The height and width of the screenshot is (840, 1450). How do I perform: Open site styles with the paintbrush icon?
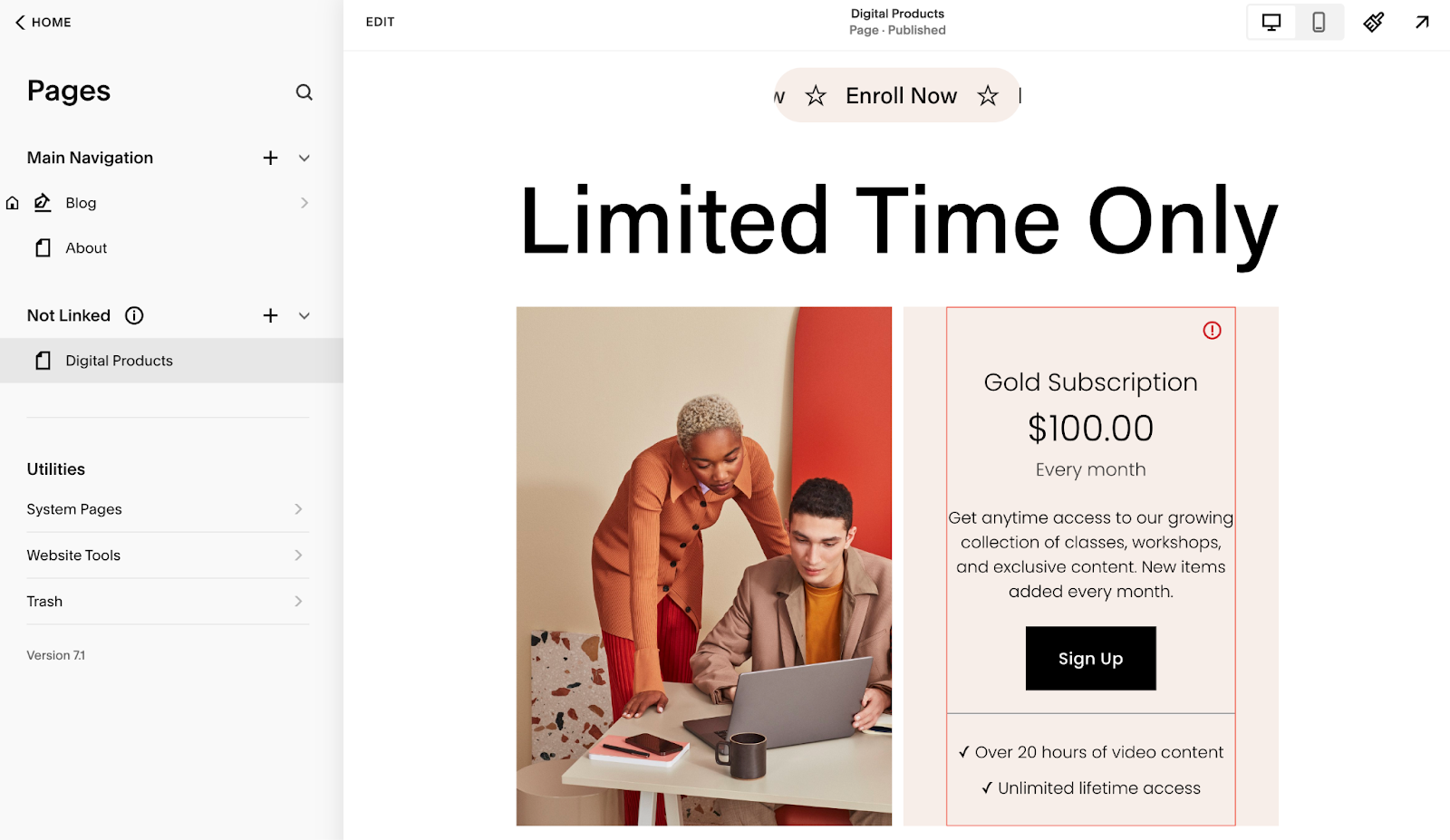tap(1373, 22)
